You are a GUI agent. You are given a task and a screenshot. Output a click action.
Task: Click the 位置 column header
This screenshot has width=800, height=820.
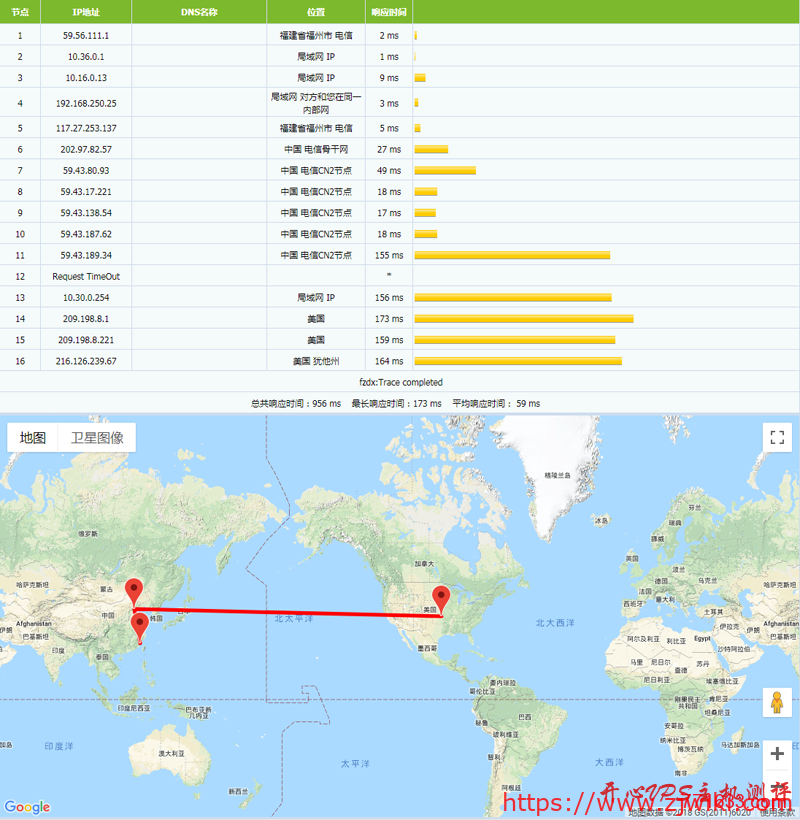click(x=316, y=12)
